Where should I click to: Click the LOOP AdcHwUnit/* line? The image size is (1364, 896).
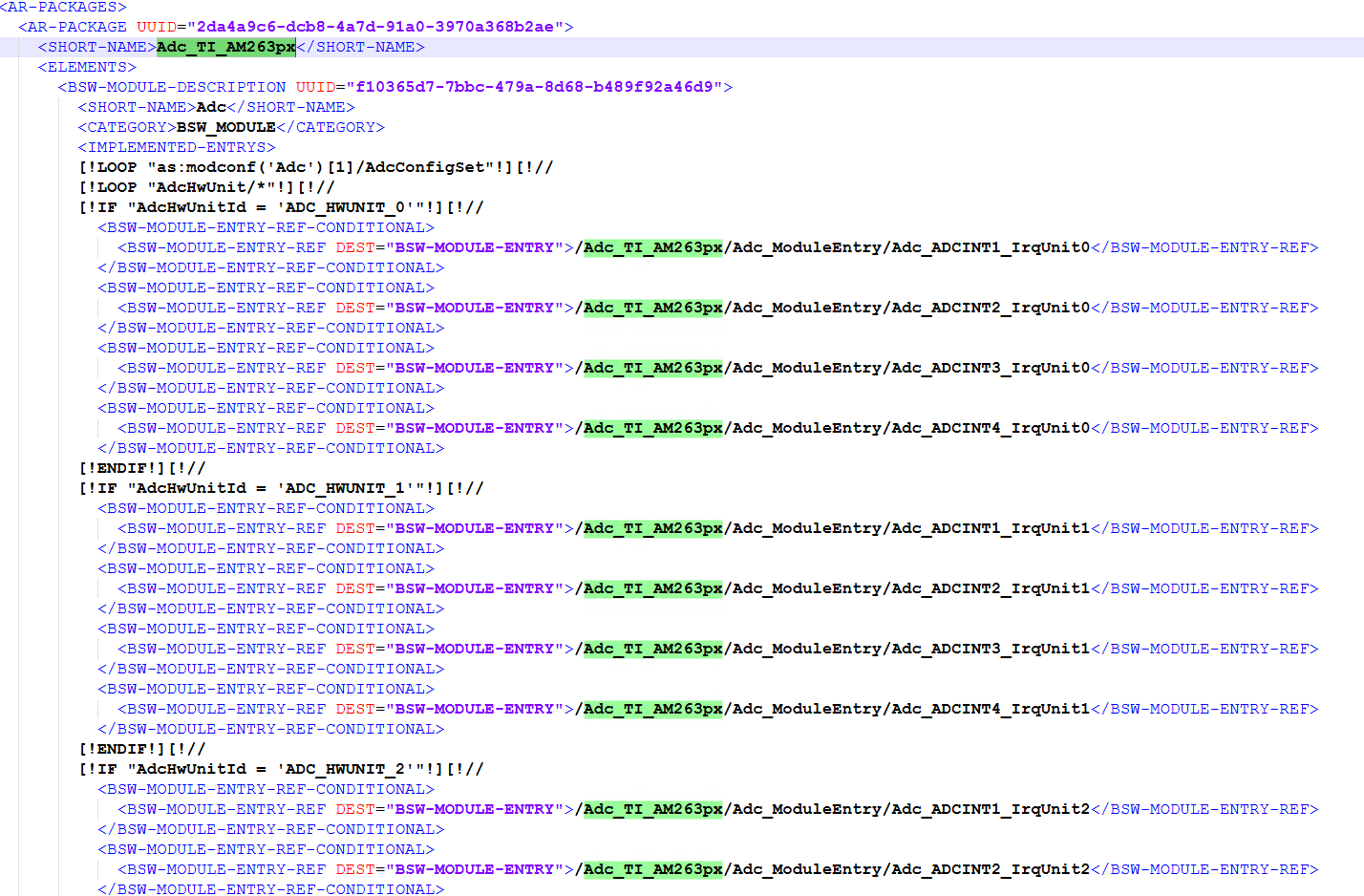[206, 187]
